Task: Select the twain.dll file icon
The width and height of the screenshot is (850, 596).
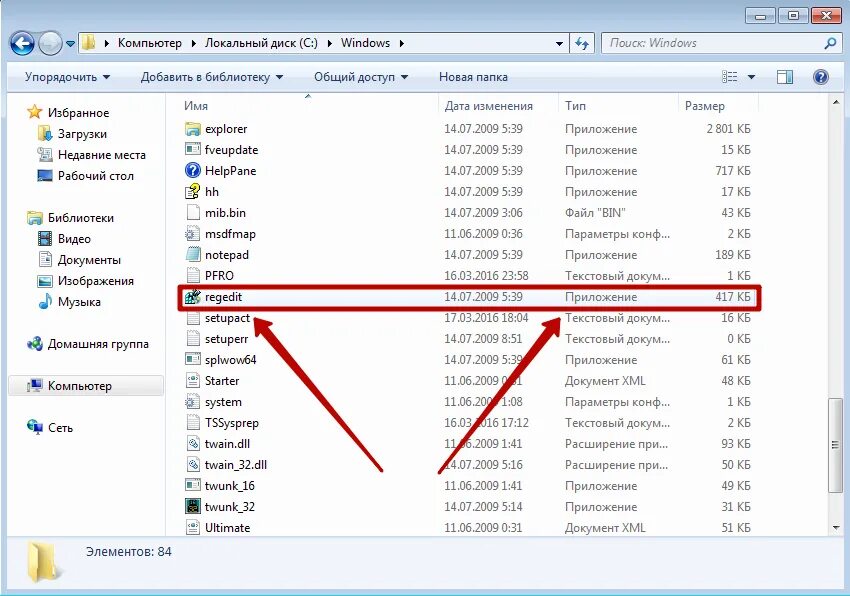Action: coord(192,444)
